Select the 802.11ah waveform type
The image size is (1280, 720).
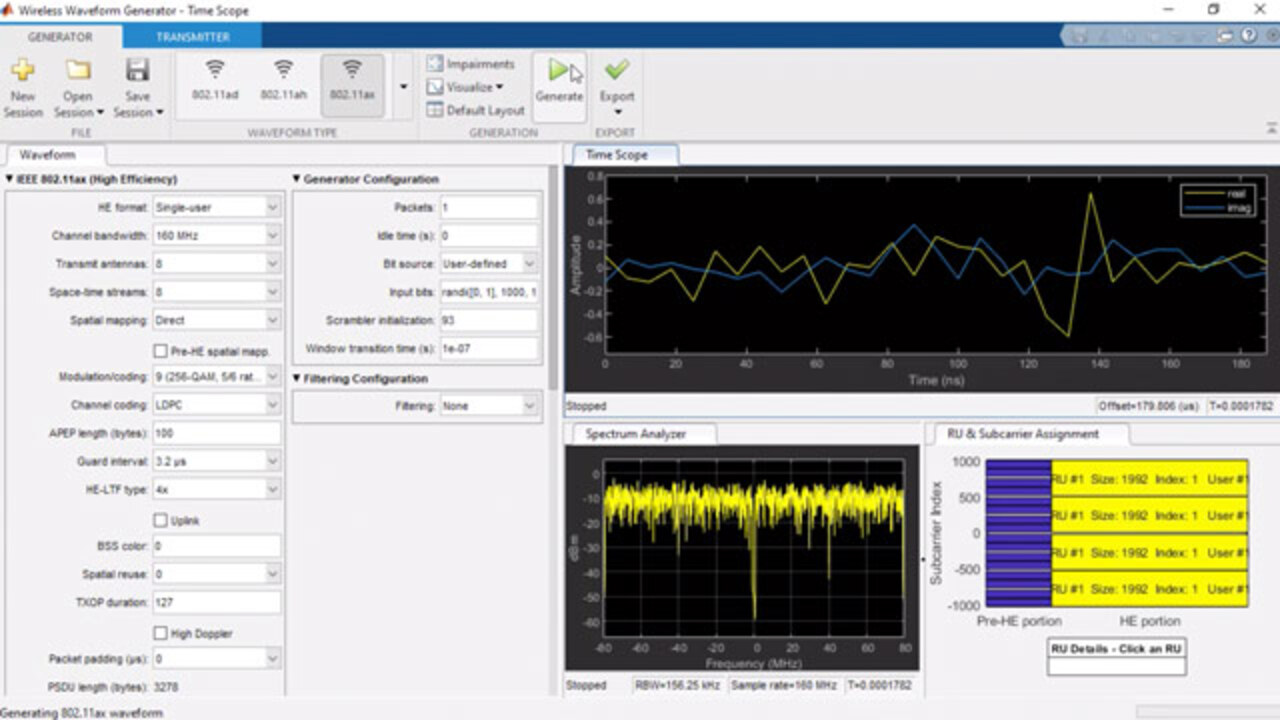click(283, 81)
